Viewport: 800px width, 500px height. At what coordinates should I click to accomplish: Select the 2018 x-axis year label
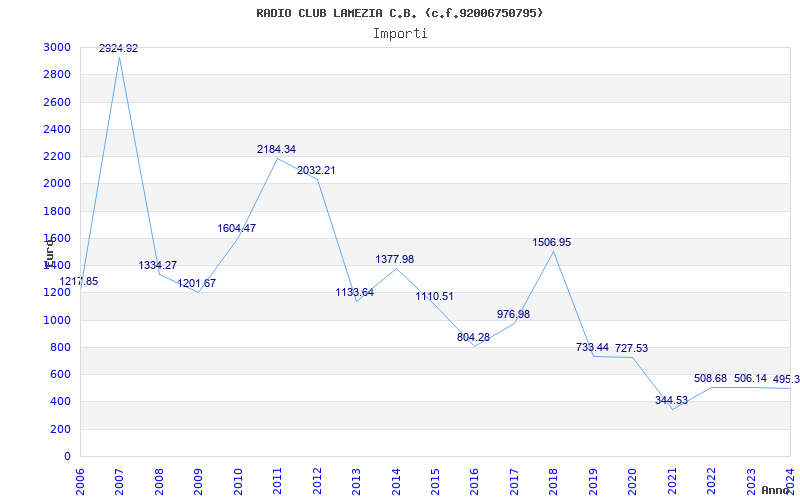pyautogui.click(x=554, y=482)
